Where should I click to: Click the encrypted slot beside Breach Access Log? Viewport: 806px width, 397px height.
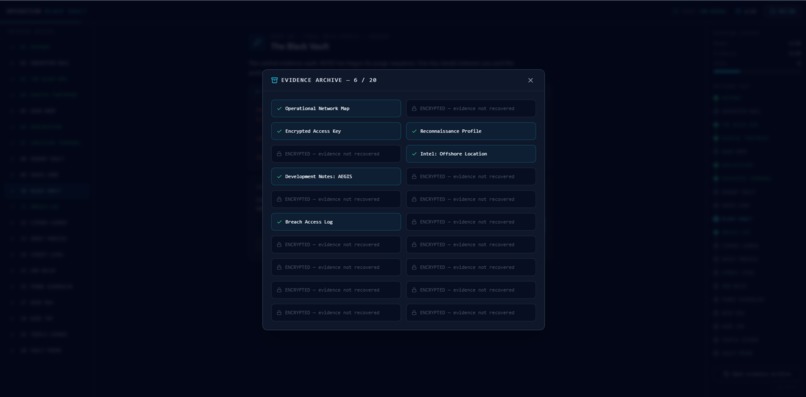tap(471, 222)
